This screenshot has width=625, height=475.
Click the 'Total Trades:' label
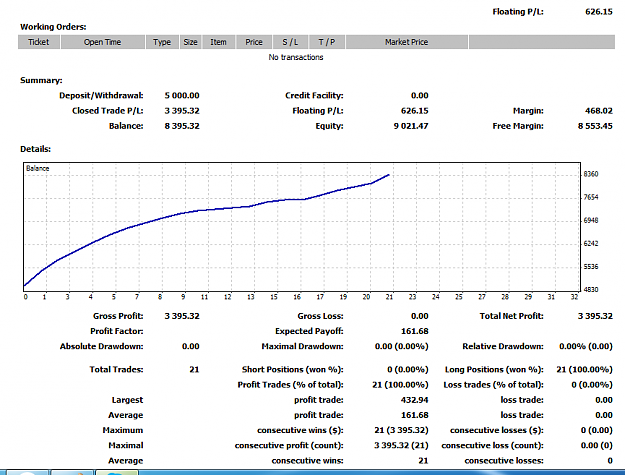coord(116,369)
